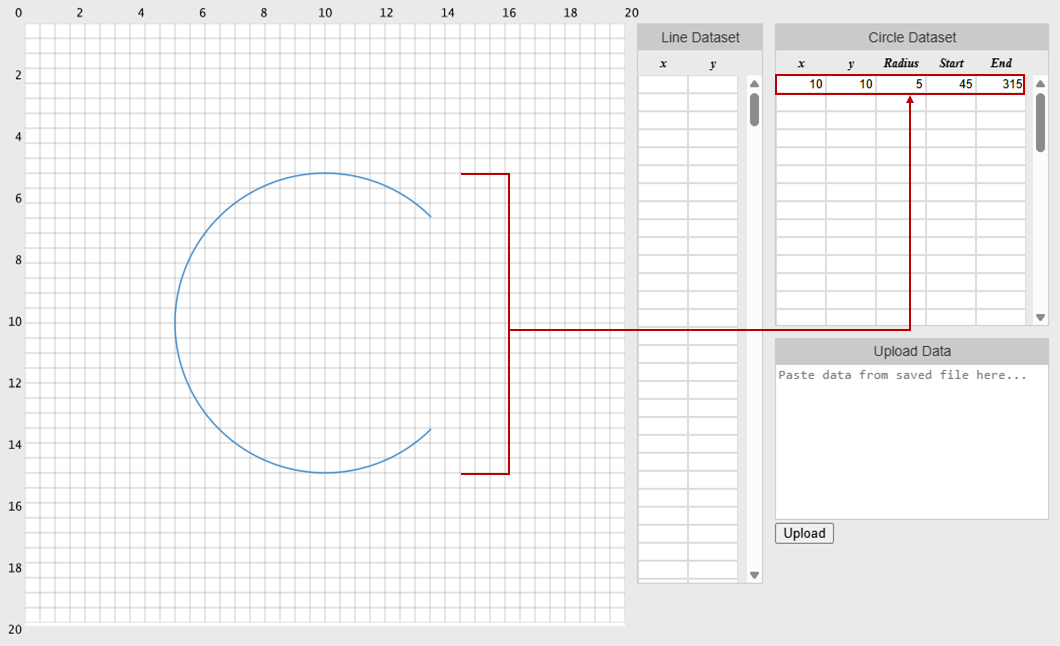Screen dimensions: 1060x646
Task: Click Line Dataset scrollbar up arrow
Action: [754, 84]
